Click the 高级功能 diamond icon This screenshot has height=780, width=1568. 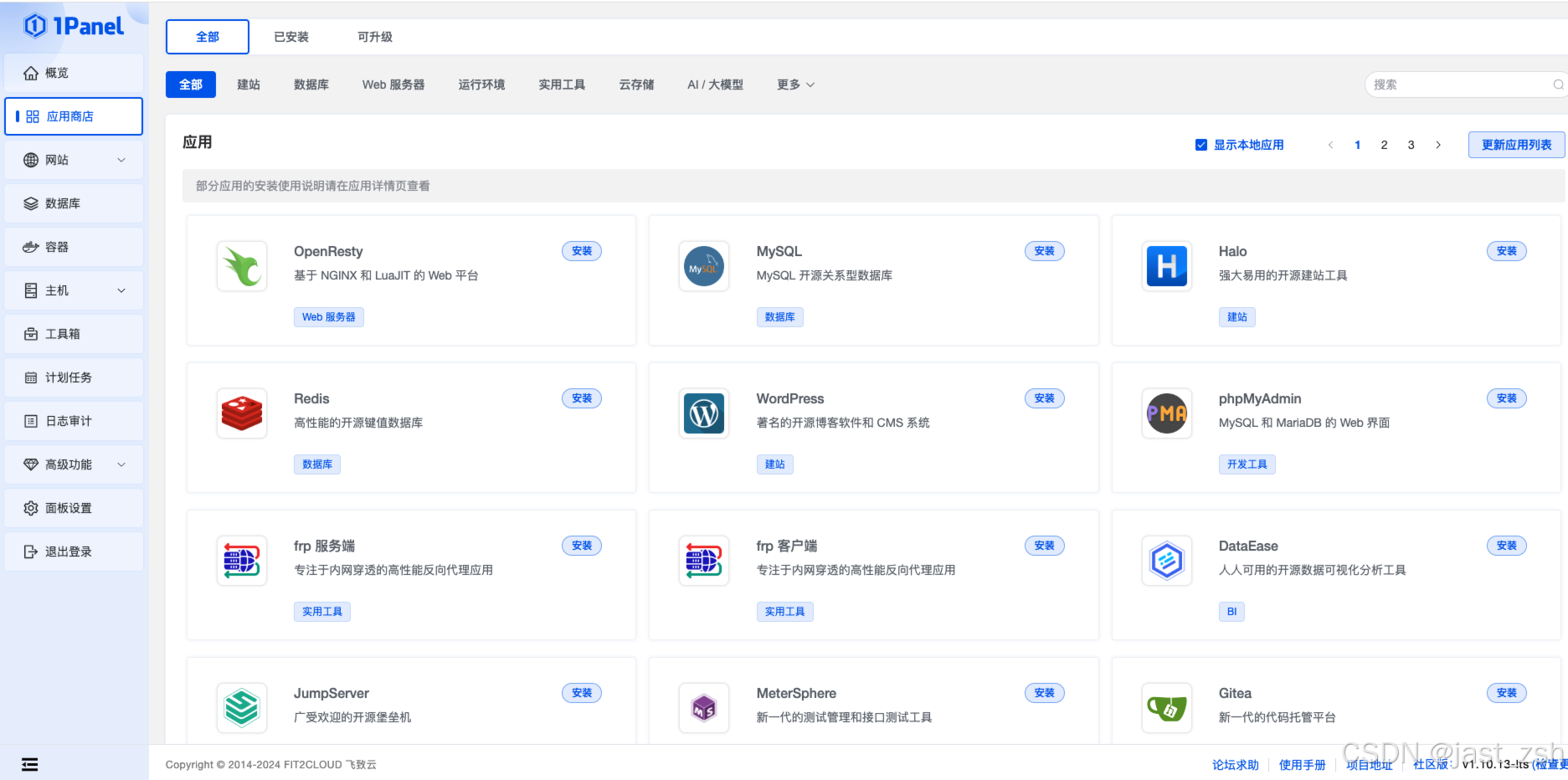tap(31, 464)
